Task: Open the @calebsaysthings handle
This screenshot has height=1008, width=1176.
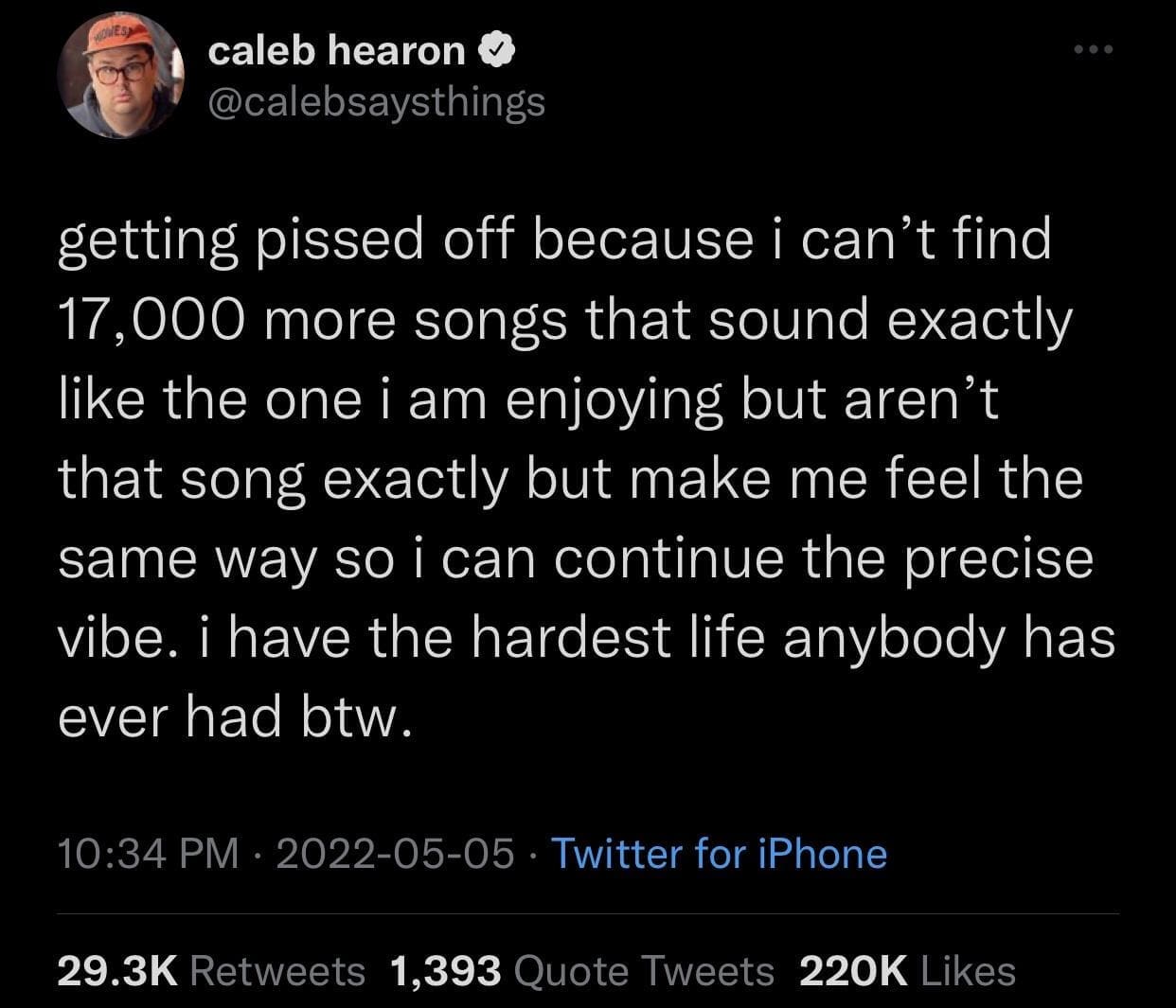Action: [376, 100]
